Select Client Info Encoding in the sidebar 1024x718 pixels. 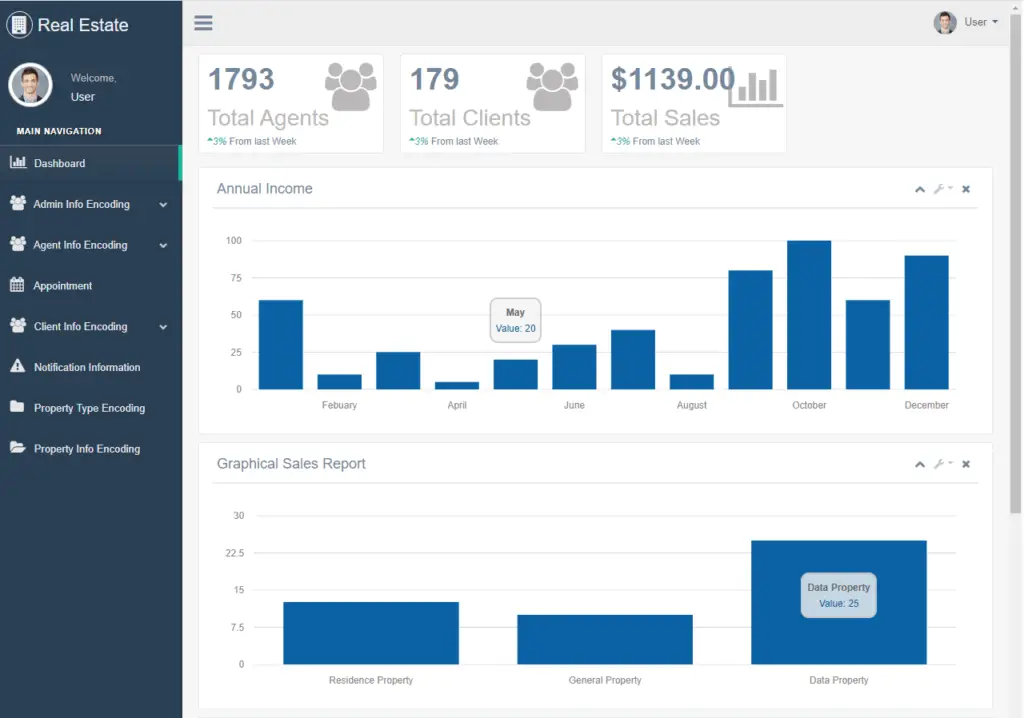[x=85, y=326]
